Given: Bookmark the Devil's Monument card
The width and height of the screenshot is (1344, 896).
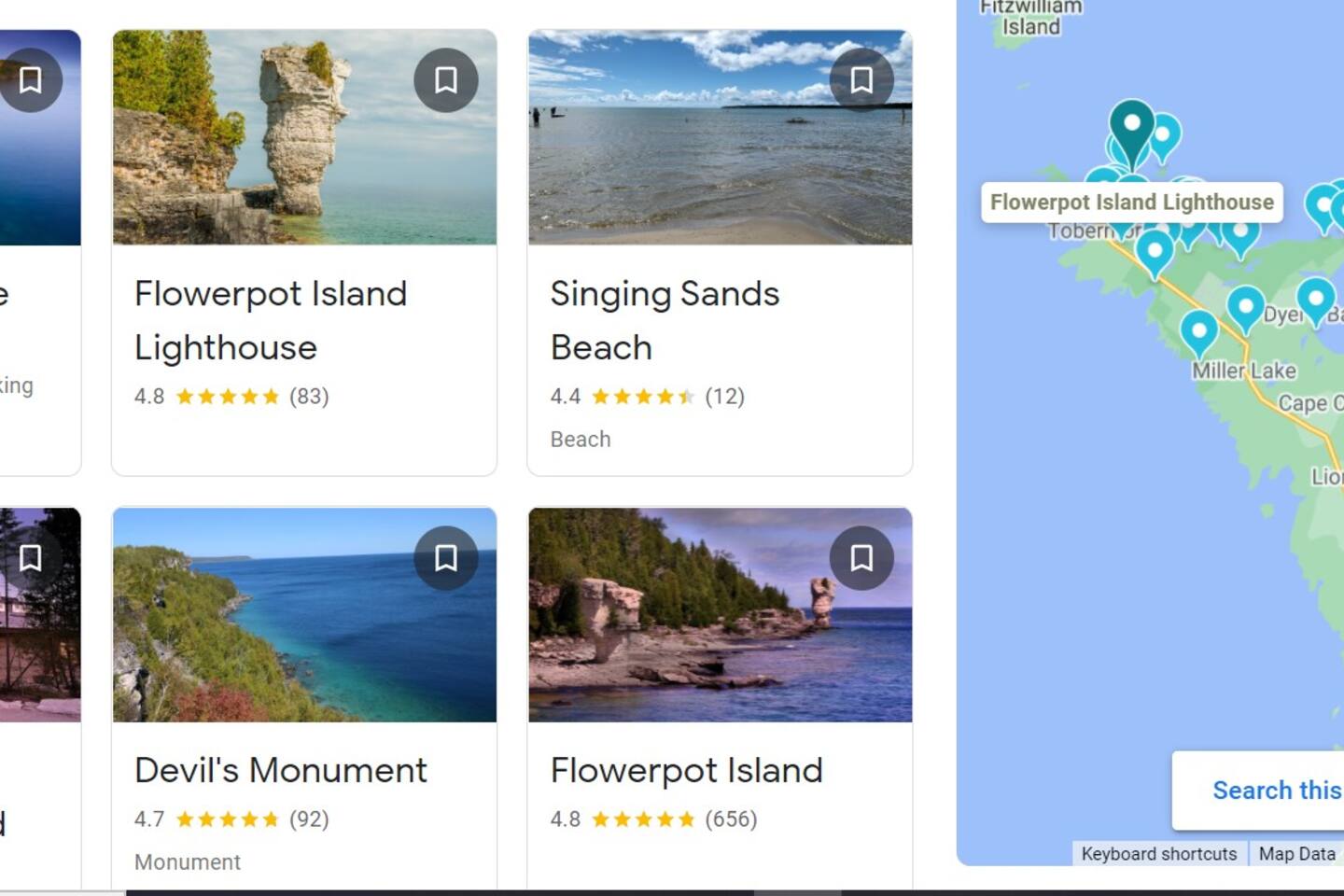Looking at the screenshot, I should click(446, 558).
